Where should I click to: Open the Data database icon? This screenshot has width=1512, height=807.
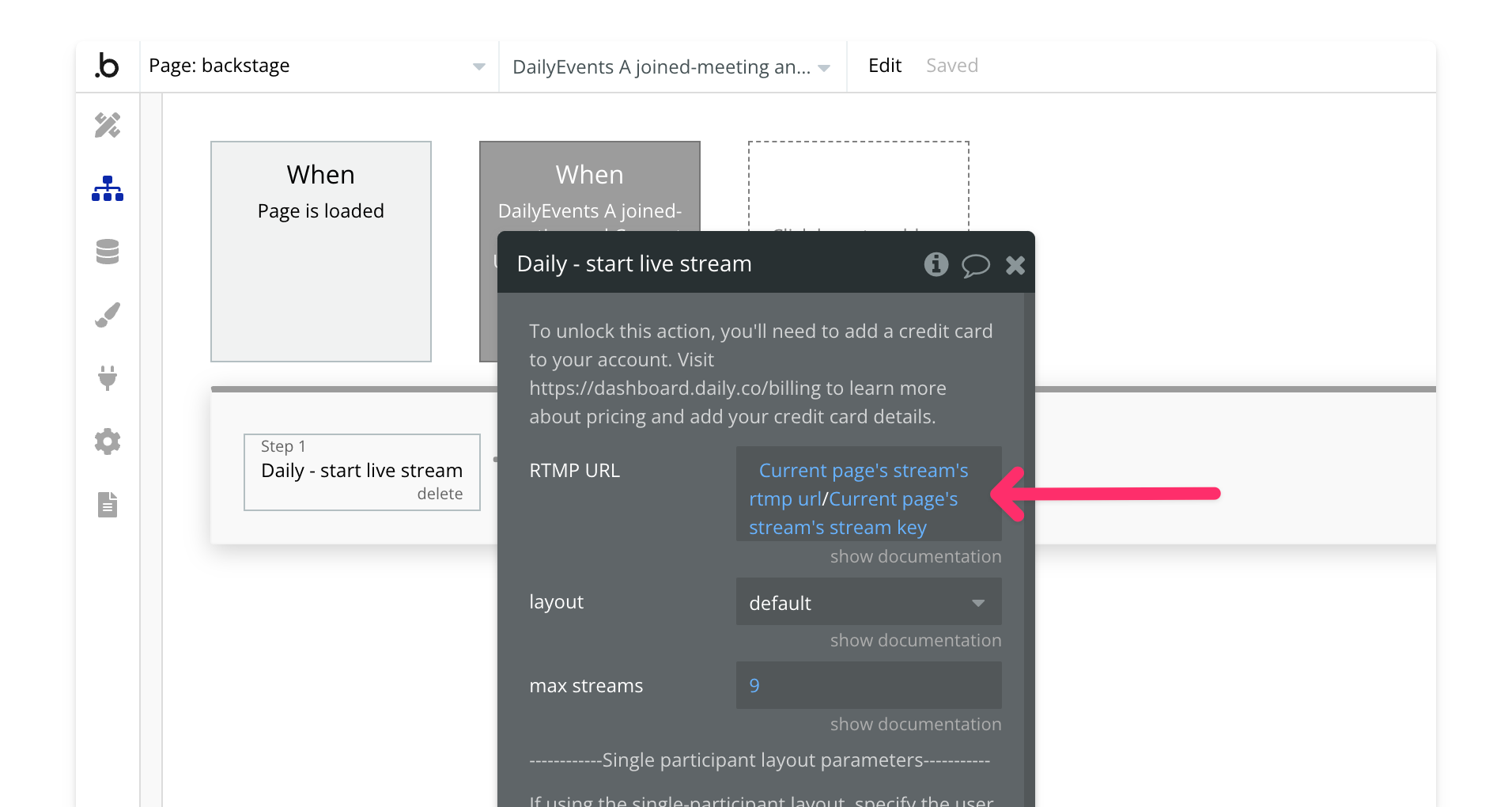point(108,252)
